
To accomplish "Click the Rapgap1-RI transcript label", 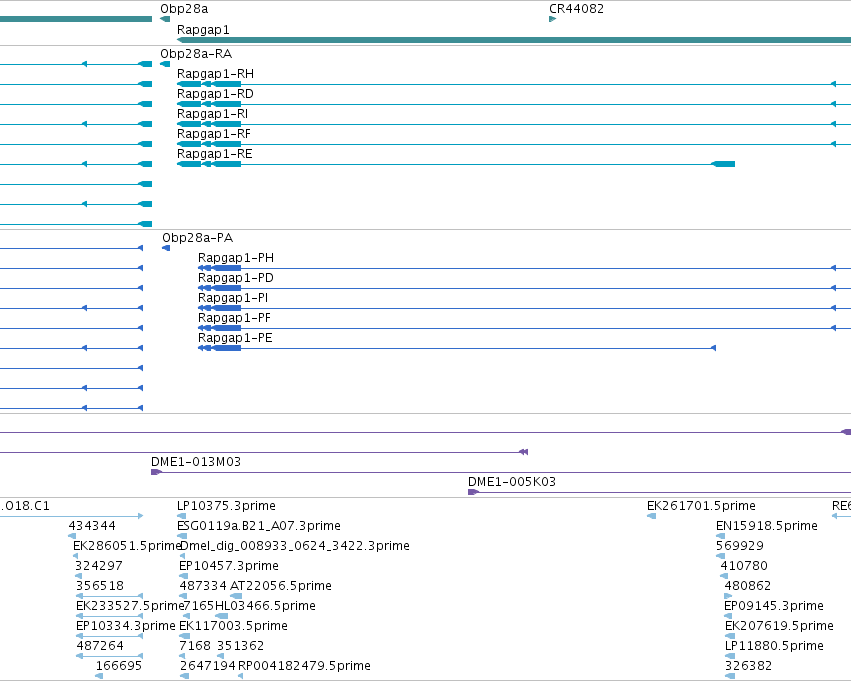I will click(212, 114).
